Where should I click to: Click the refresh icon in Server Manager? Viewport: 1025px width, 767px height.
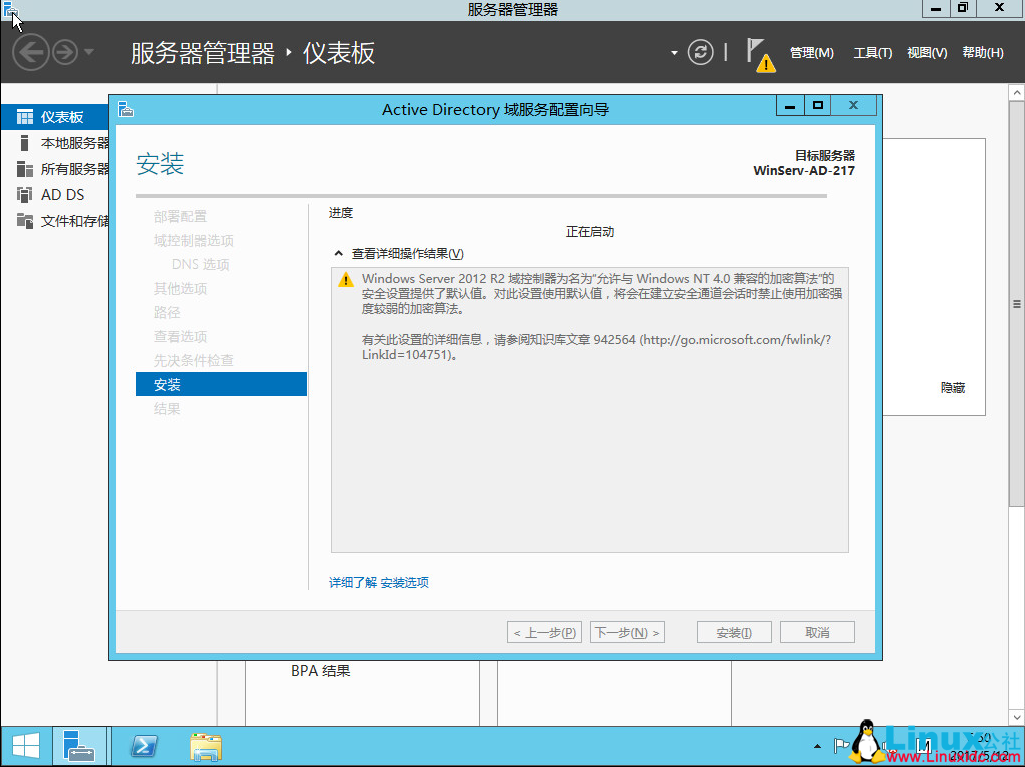[x=698, y=51]
